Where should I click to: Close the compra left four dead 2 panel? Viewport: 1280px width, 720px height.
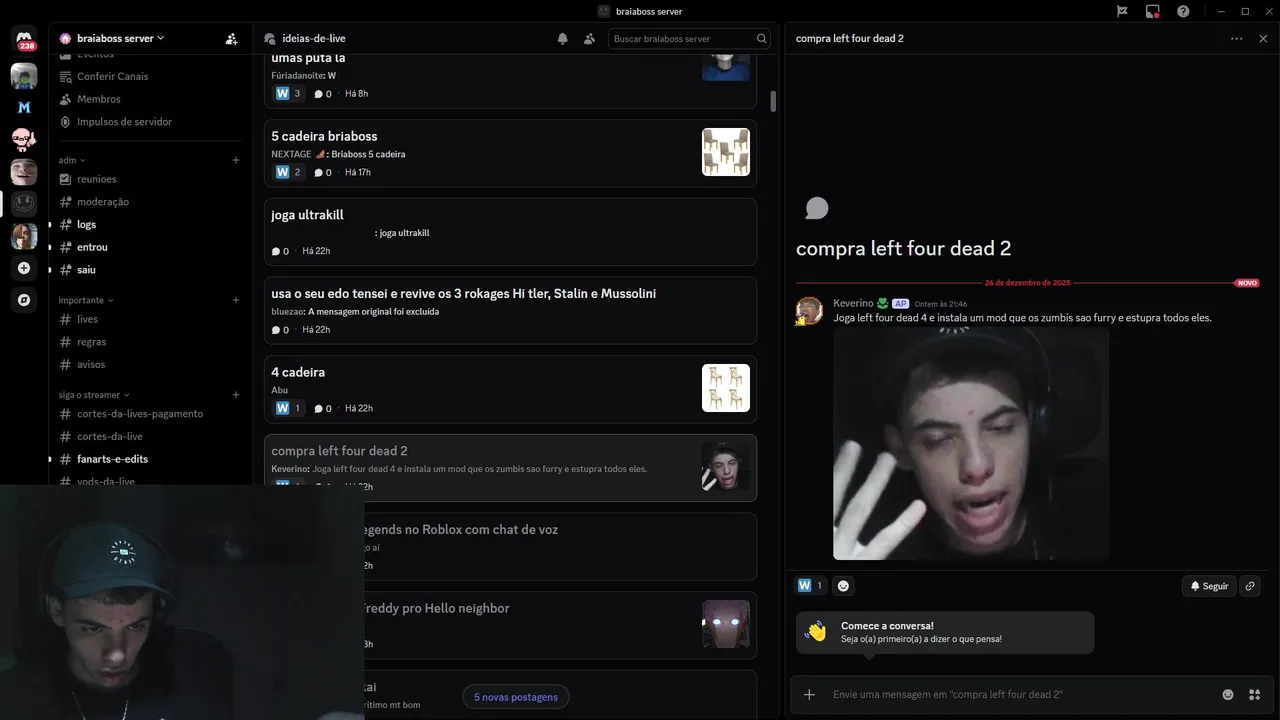[x=1263, y=39]
